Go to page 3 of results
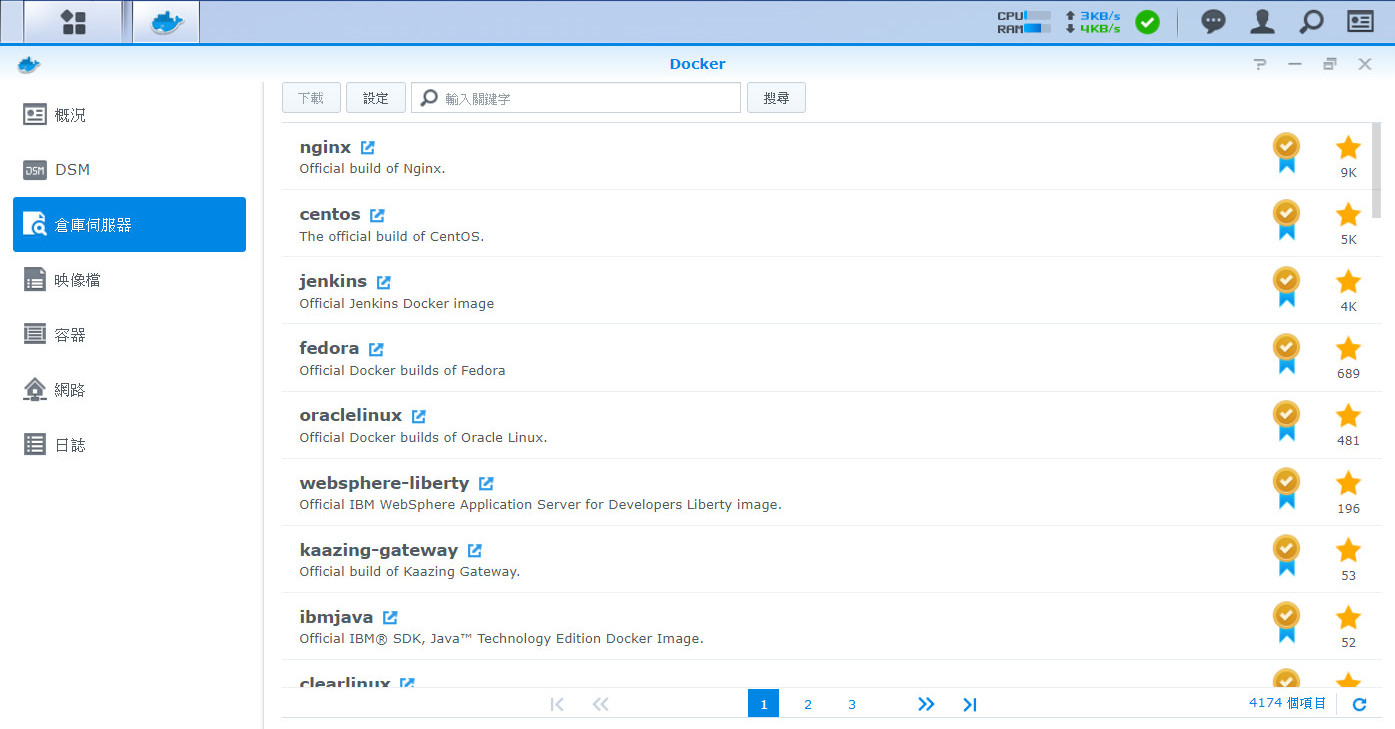 [852, 704]
